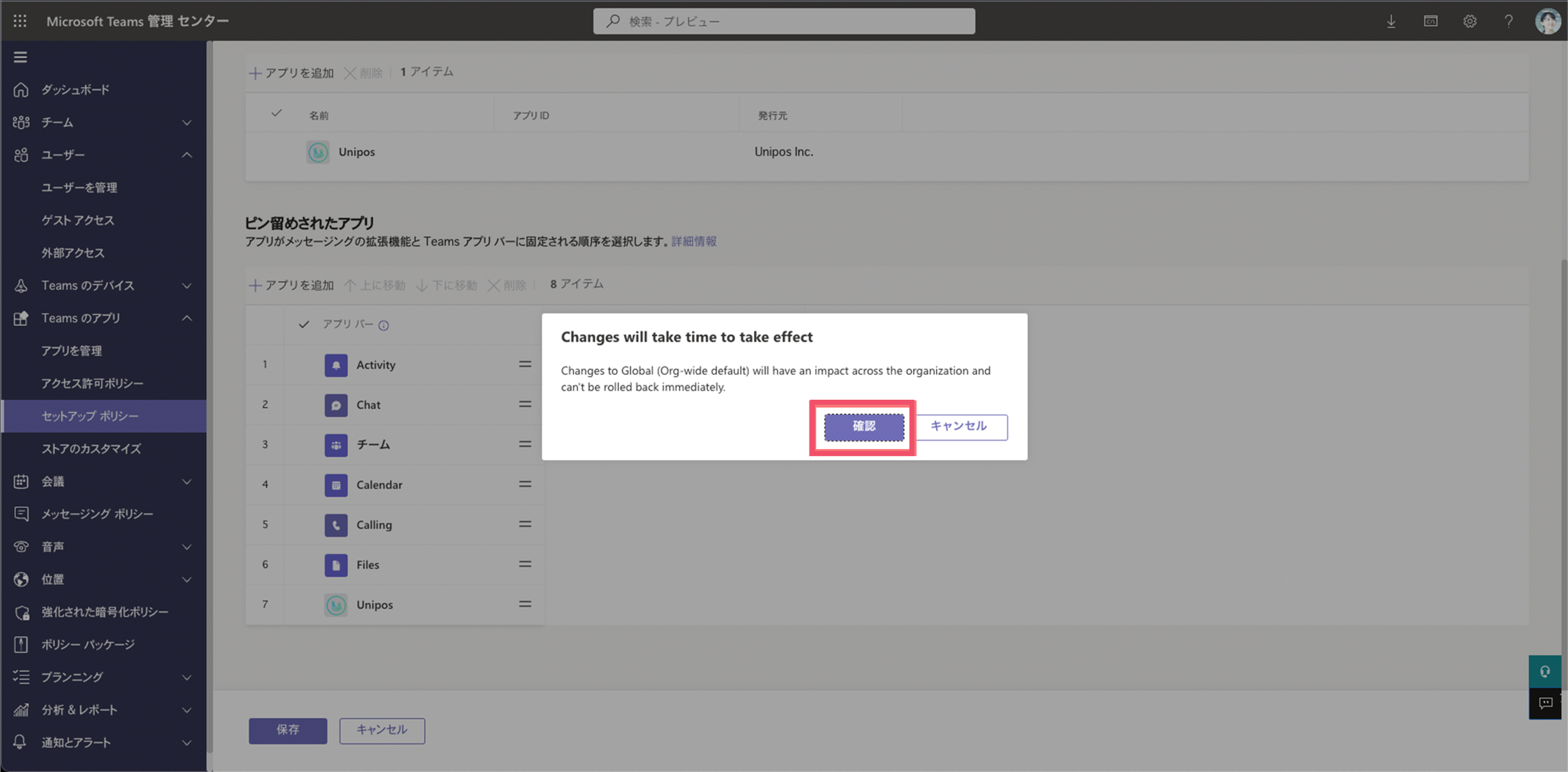Toggle select-all check in installed apps table

point(276,113)
